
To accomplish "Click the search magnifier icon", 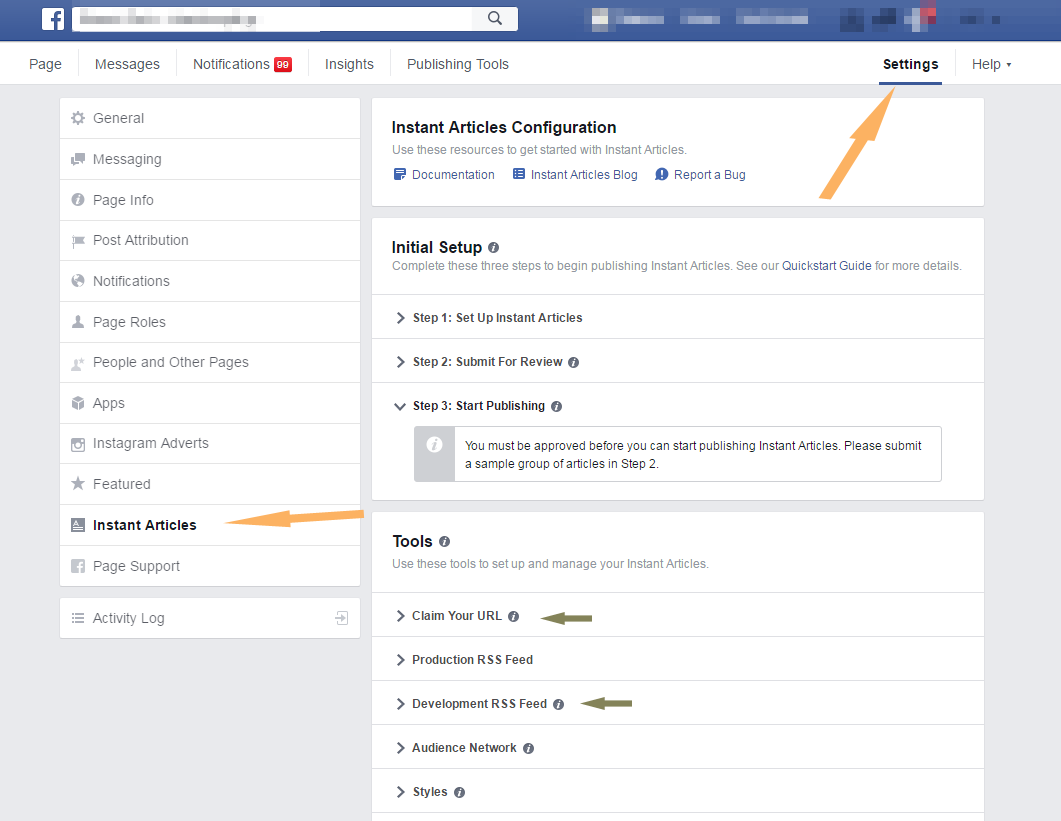I will coord(495,18).
